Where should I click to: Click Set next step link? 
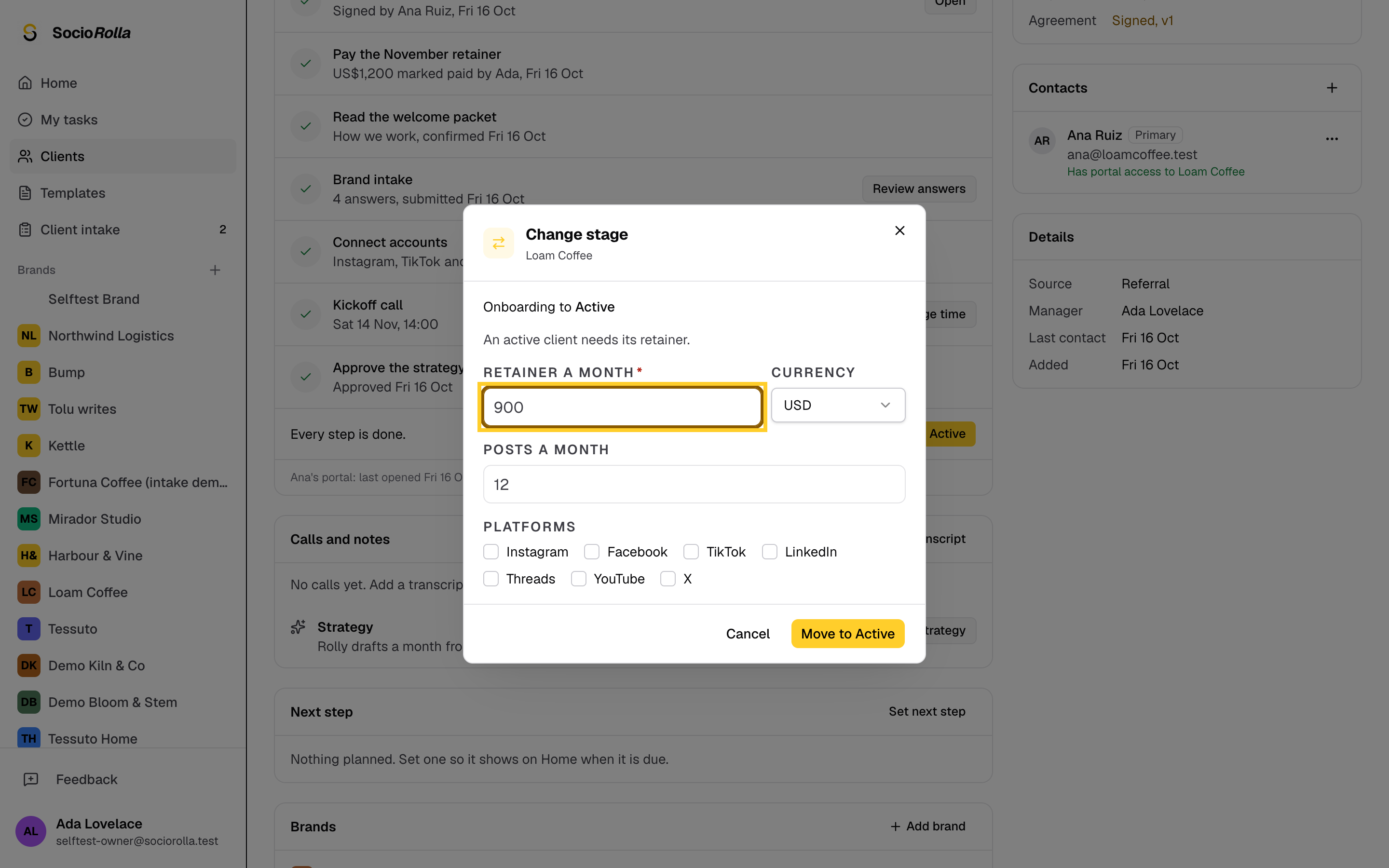coord(927,711)
